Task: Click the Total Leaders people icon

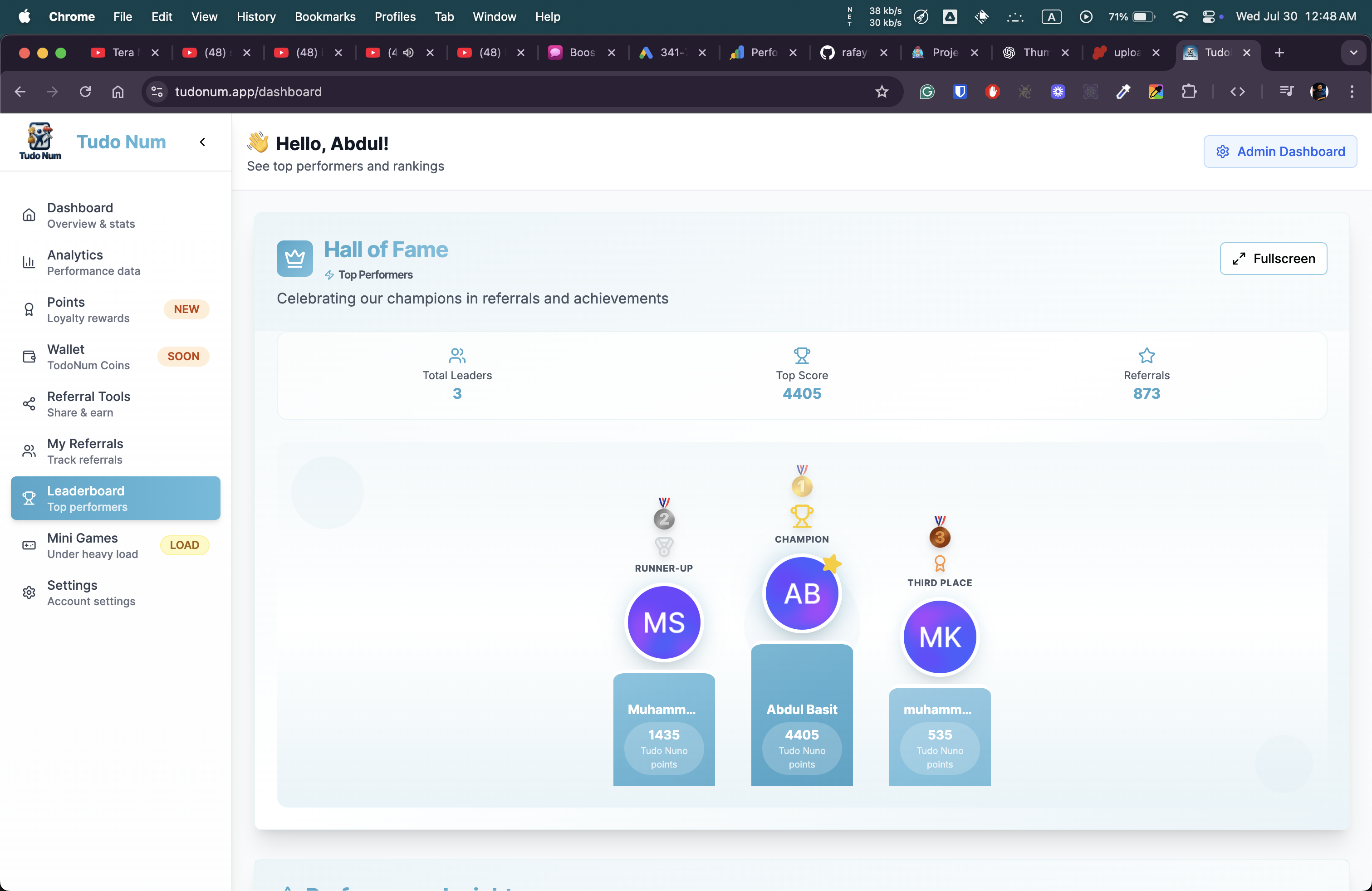Action: (x=457, y=355)
